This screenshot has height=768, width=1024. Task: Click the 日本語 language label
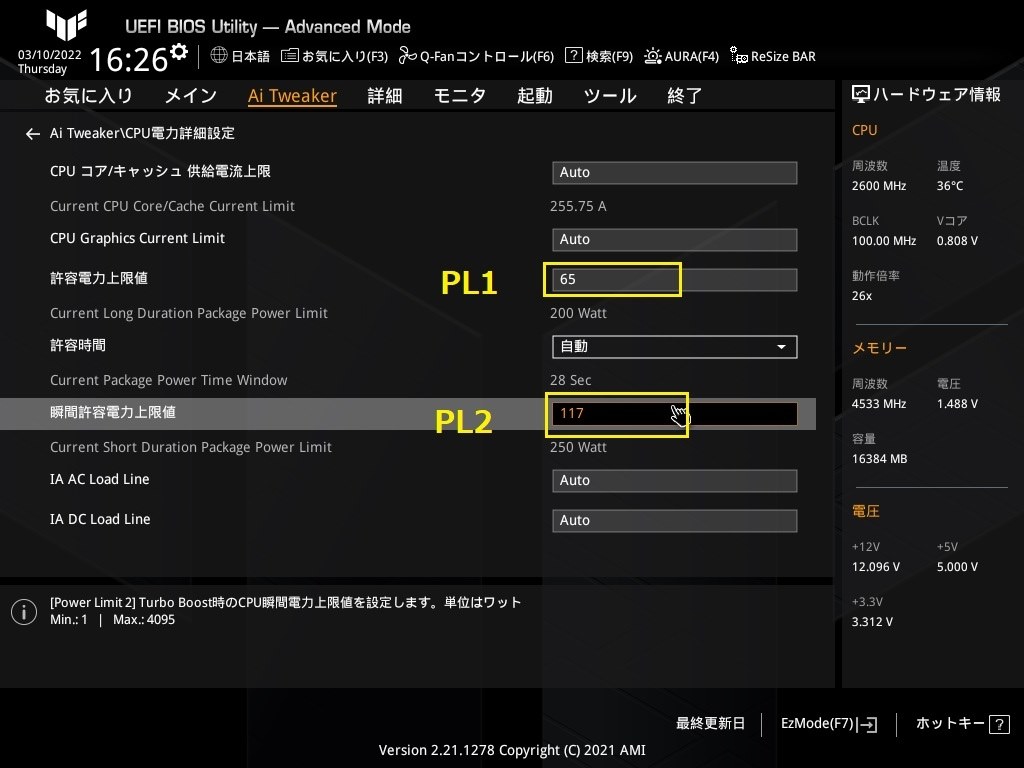[x=250, y=56]
